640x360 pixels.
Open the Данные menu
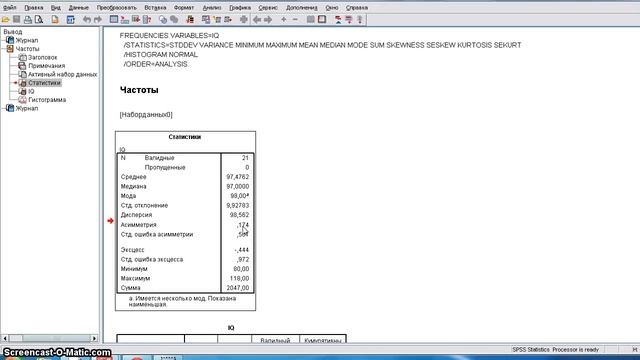click(78, 8)
